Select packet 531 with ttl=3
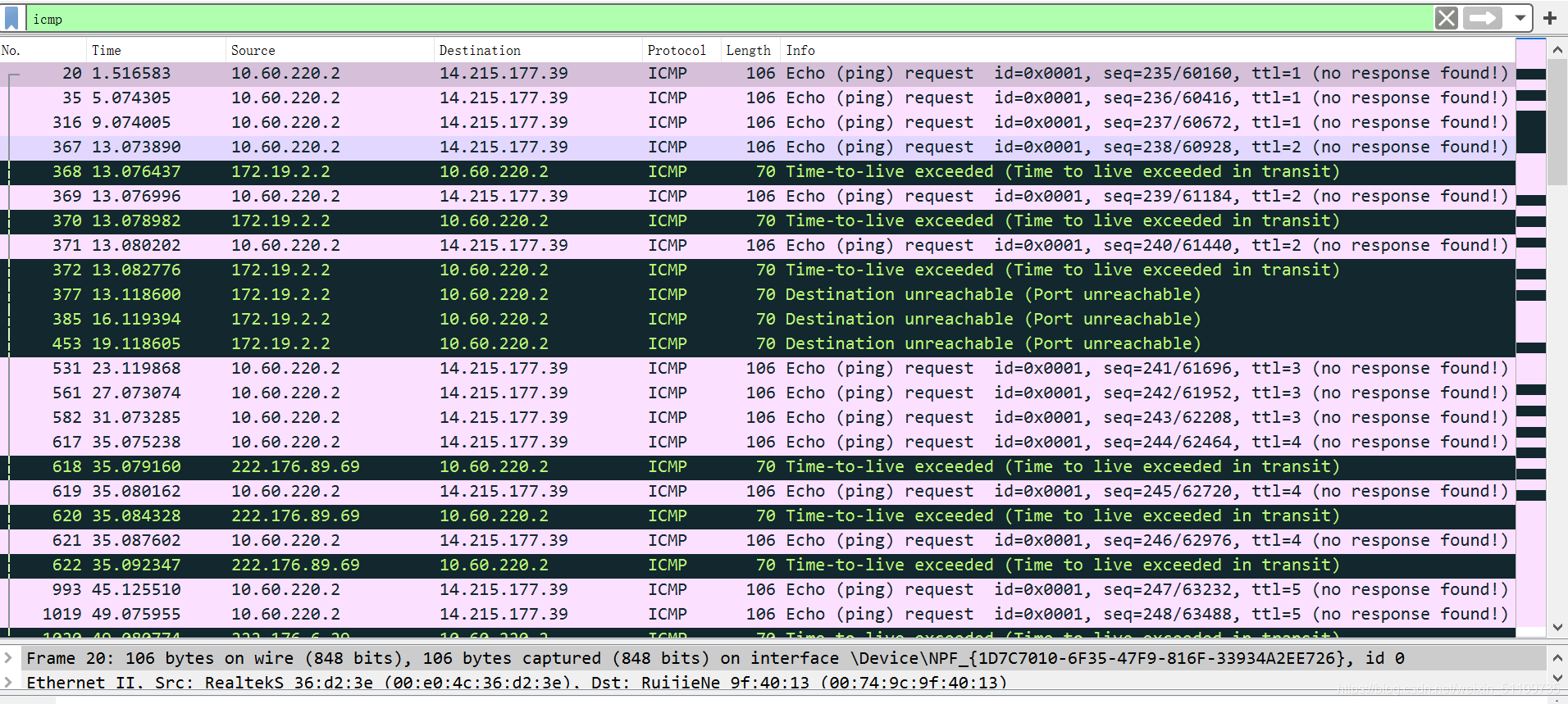Screen dimensions: 1568x704 point(758,369)
